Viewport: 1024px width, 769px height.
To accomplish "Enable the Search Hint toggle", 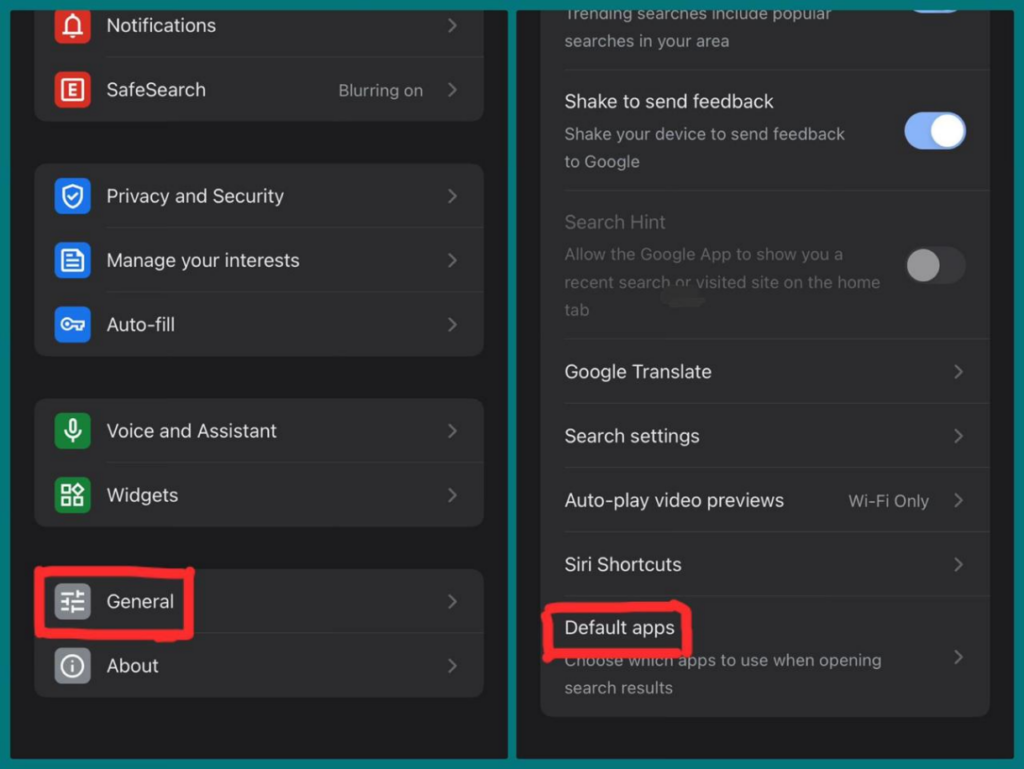I will pyautogui.click(x=935, y=266).
